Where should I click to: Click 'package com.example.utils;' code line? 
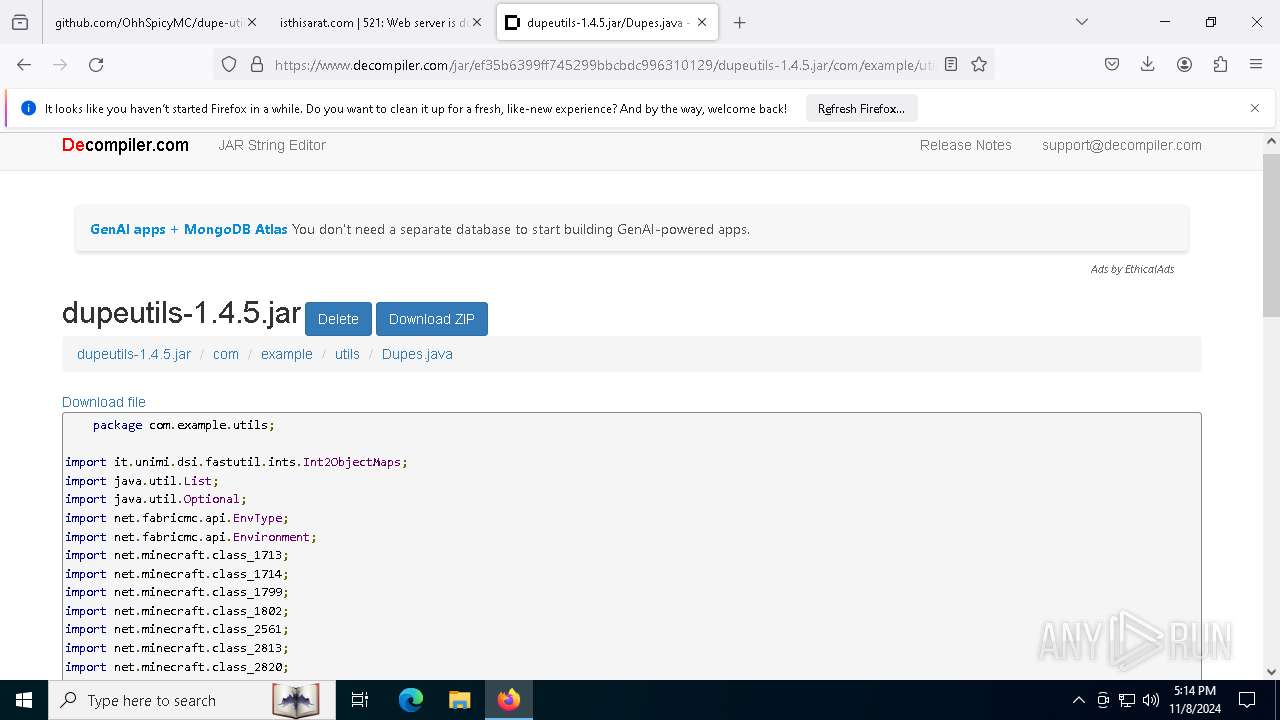[184, 425]
